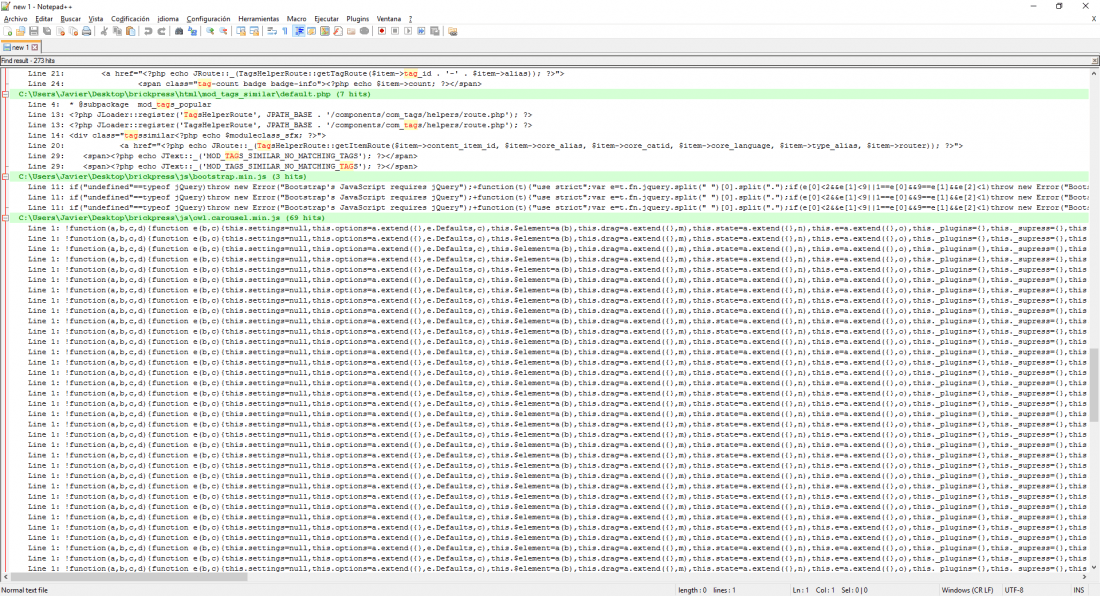Paste clipboard with the Paste toolbar icon

130,31
